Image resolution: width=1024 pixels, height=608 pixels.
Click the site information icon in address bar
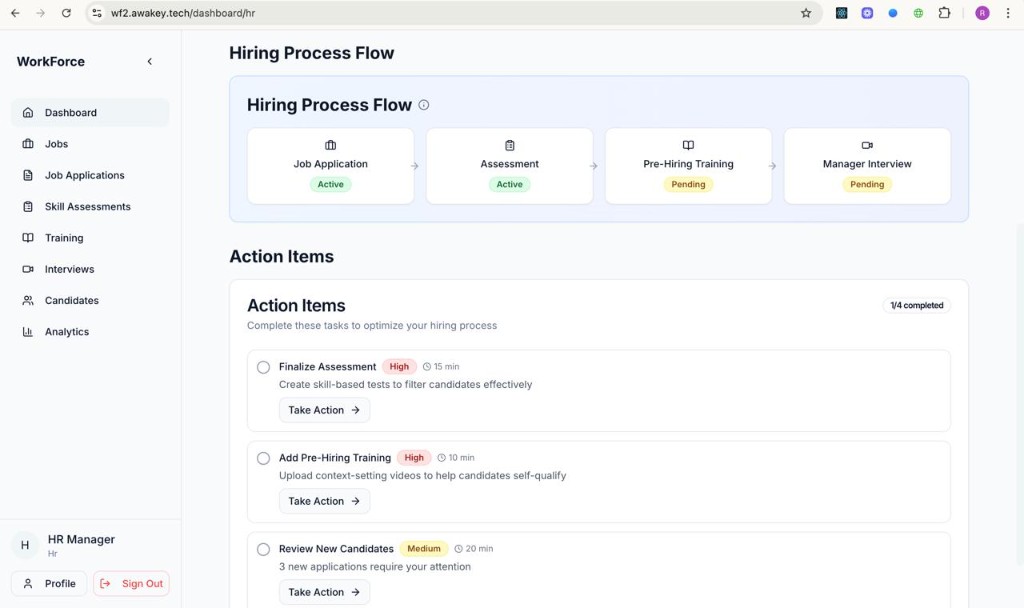tap(97, 13)
